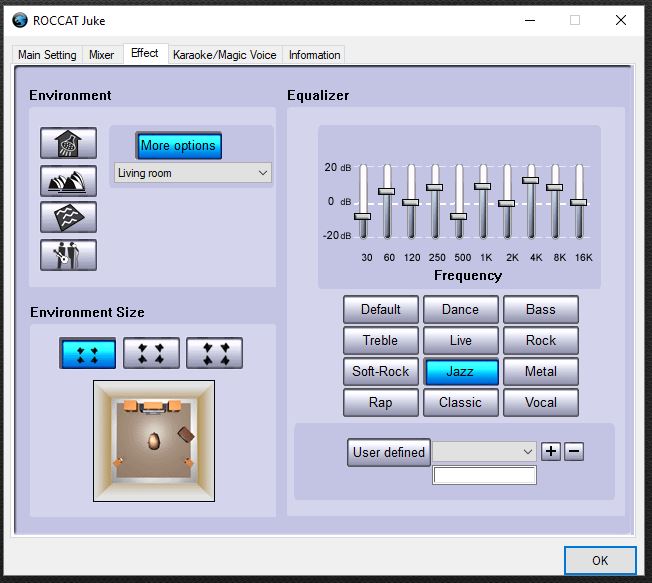Minimize the ROCCAT Juke window

530,20
